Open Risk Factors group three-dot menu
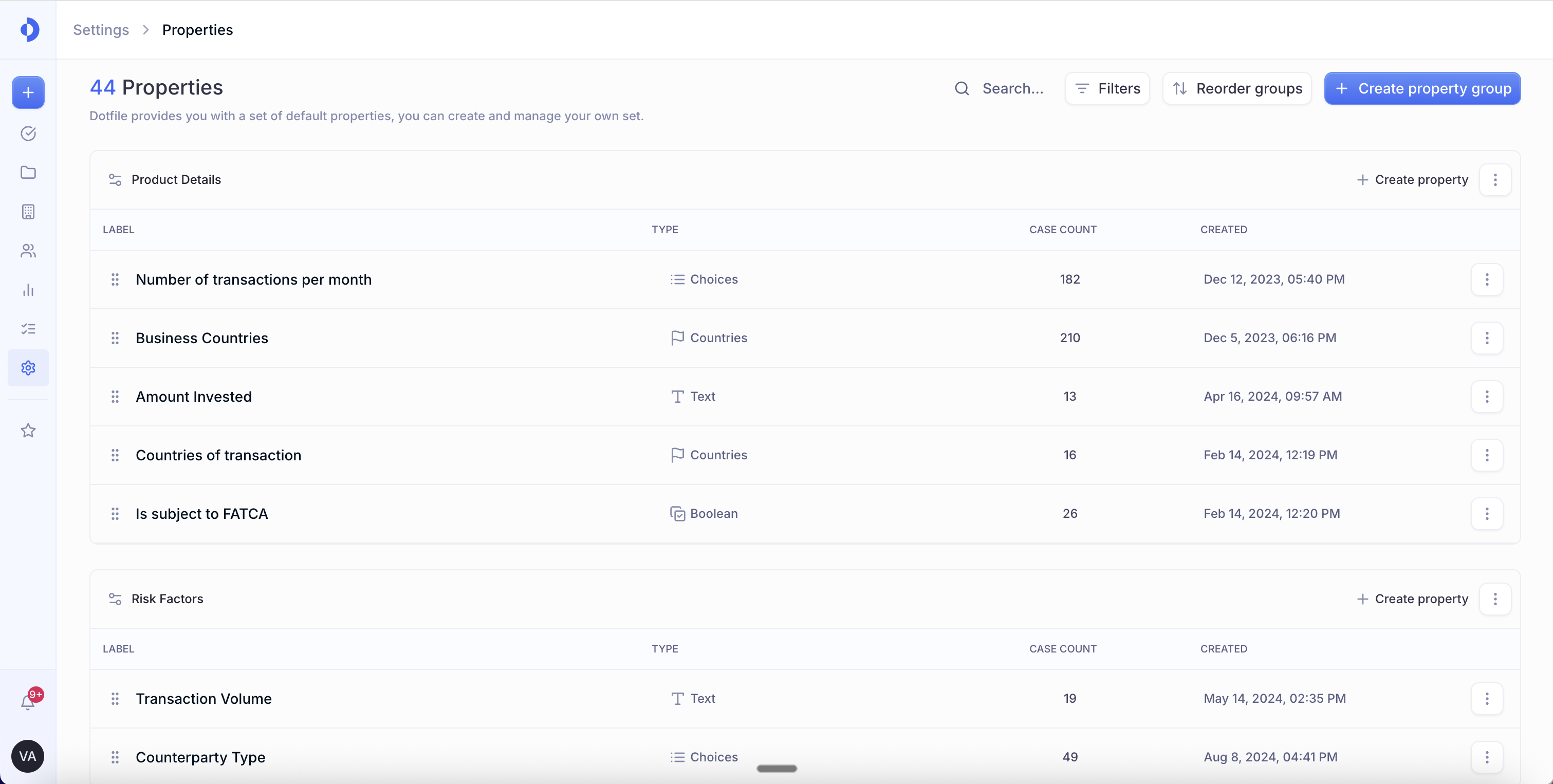Image resolution: width=1553 pixels, height=784 pixels. 1494,599
